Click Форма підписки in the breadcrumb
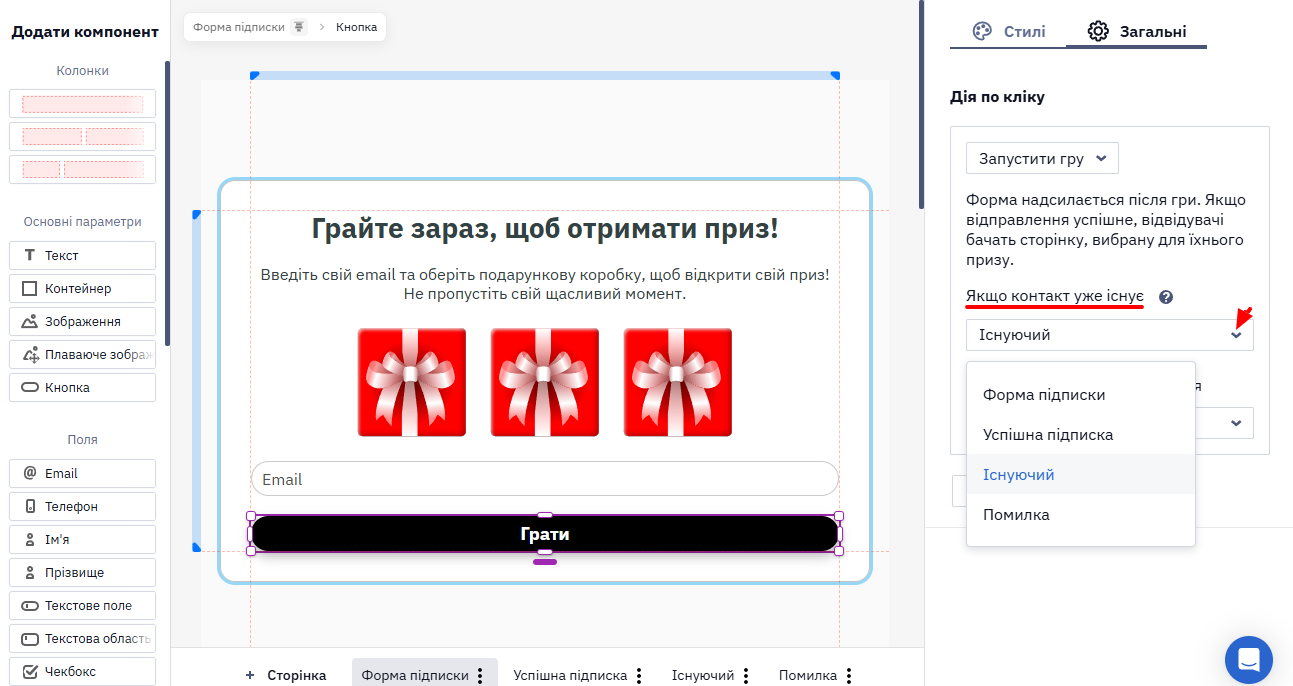 tap(239, 27)
